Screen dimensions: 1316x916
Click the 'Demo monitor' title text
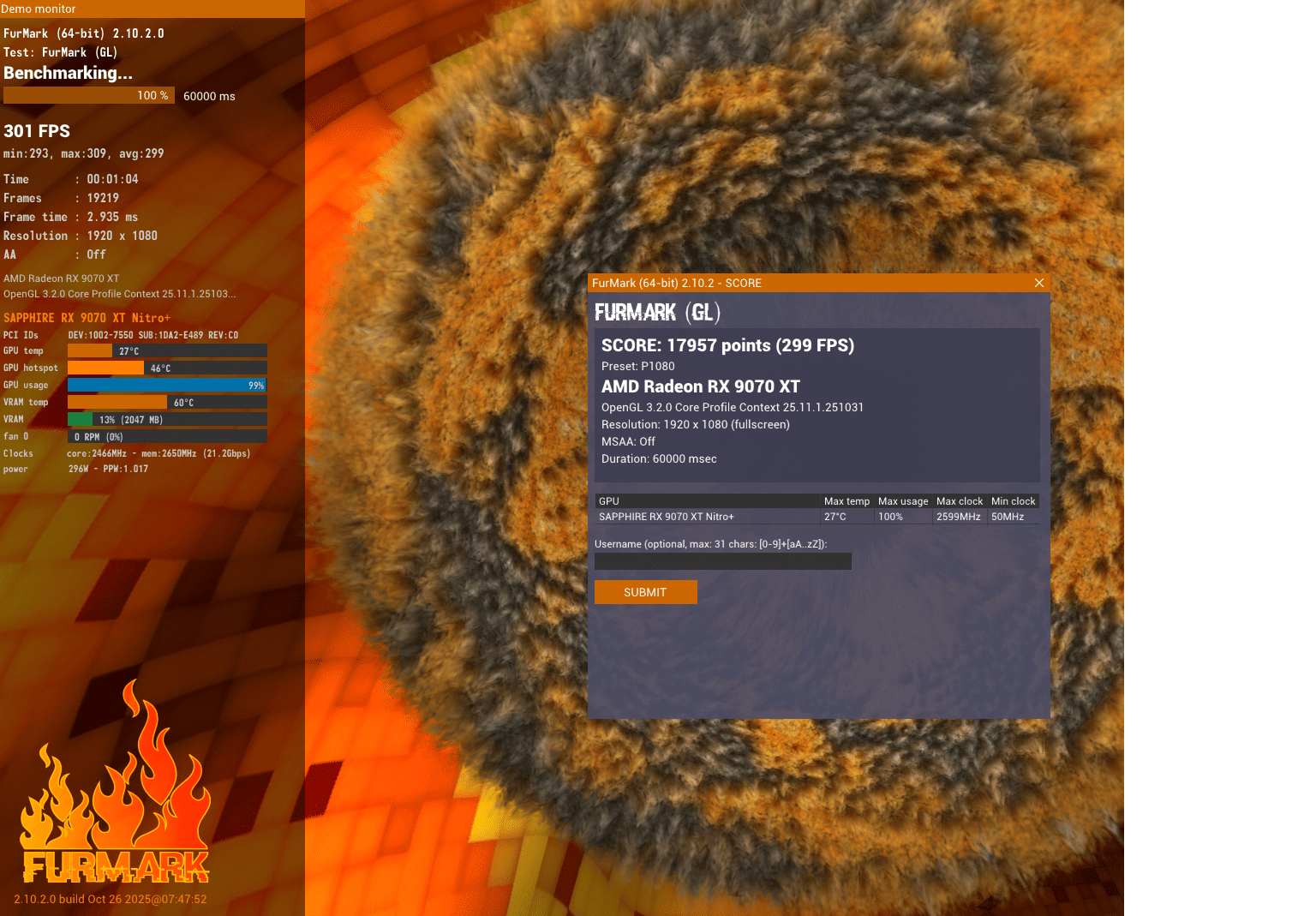39,9
